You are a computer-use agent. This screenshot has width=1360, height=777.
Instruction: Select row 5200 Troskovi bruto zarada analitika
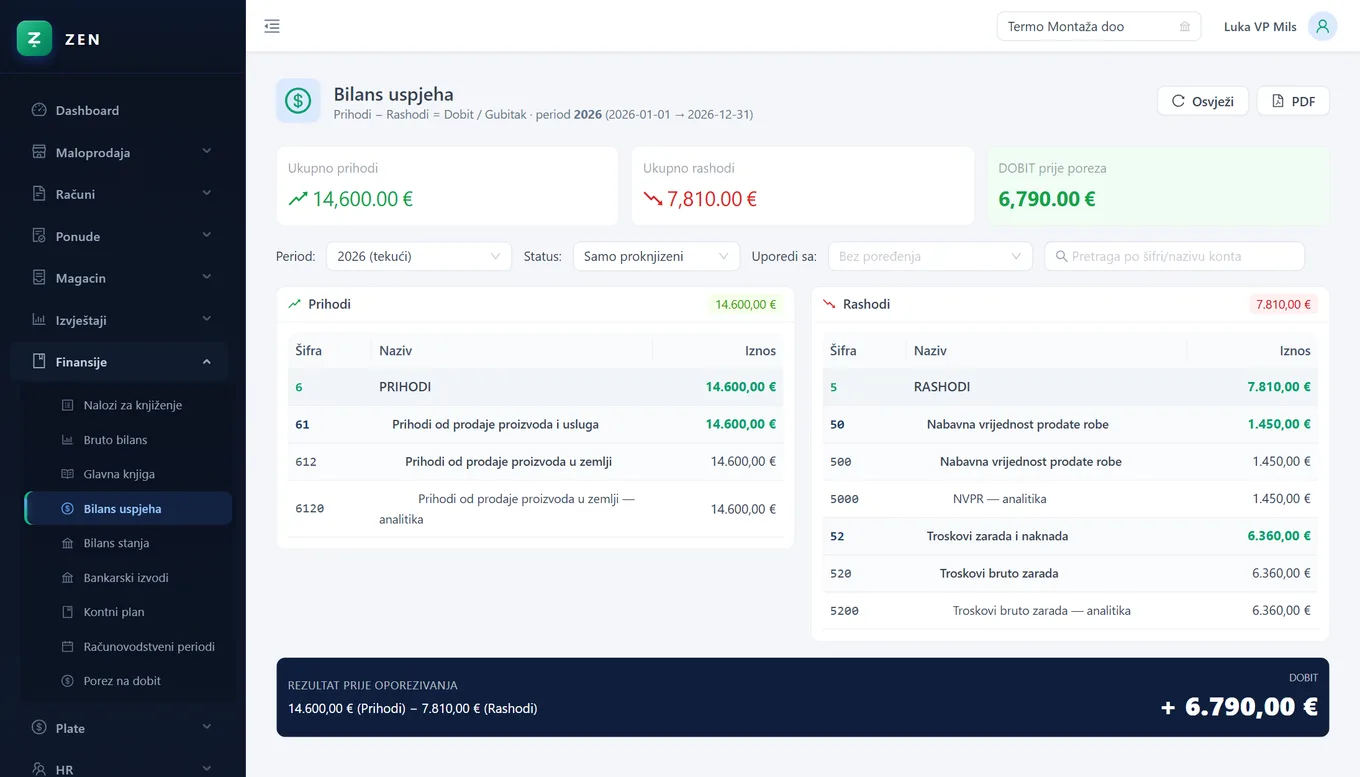pos(1070,610)
